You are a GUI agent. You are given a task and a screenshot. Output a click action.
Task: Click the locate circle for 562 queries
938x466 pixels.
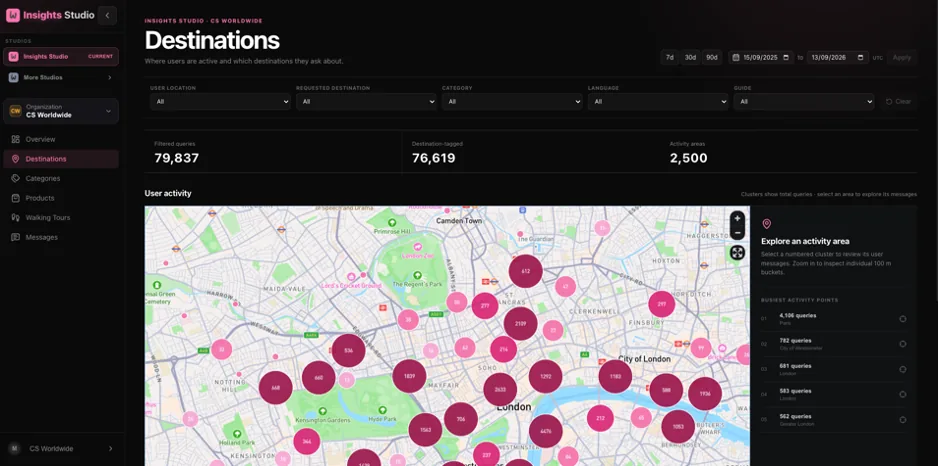[903, 420]
